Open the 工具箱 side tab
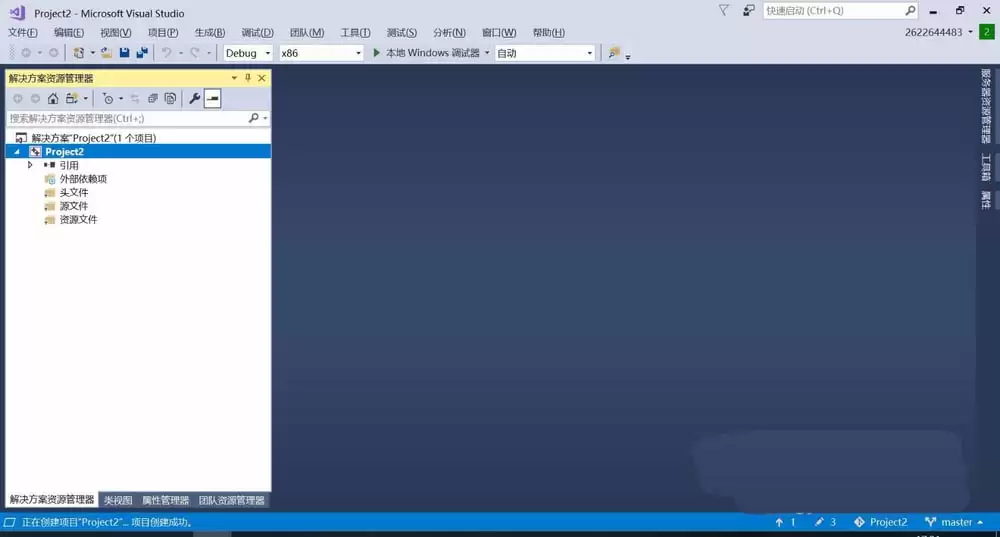Viewport: 1000px width, 537px height. click(x=986, y=167)
